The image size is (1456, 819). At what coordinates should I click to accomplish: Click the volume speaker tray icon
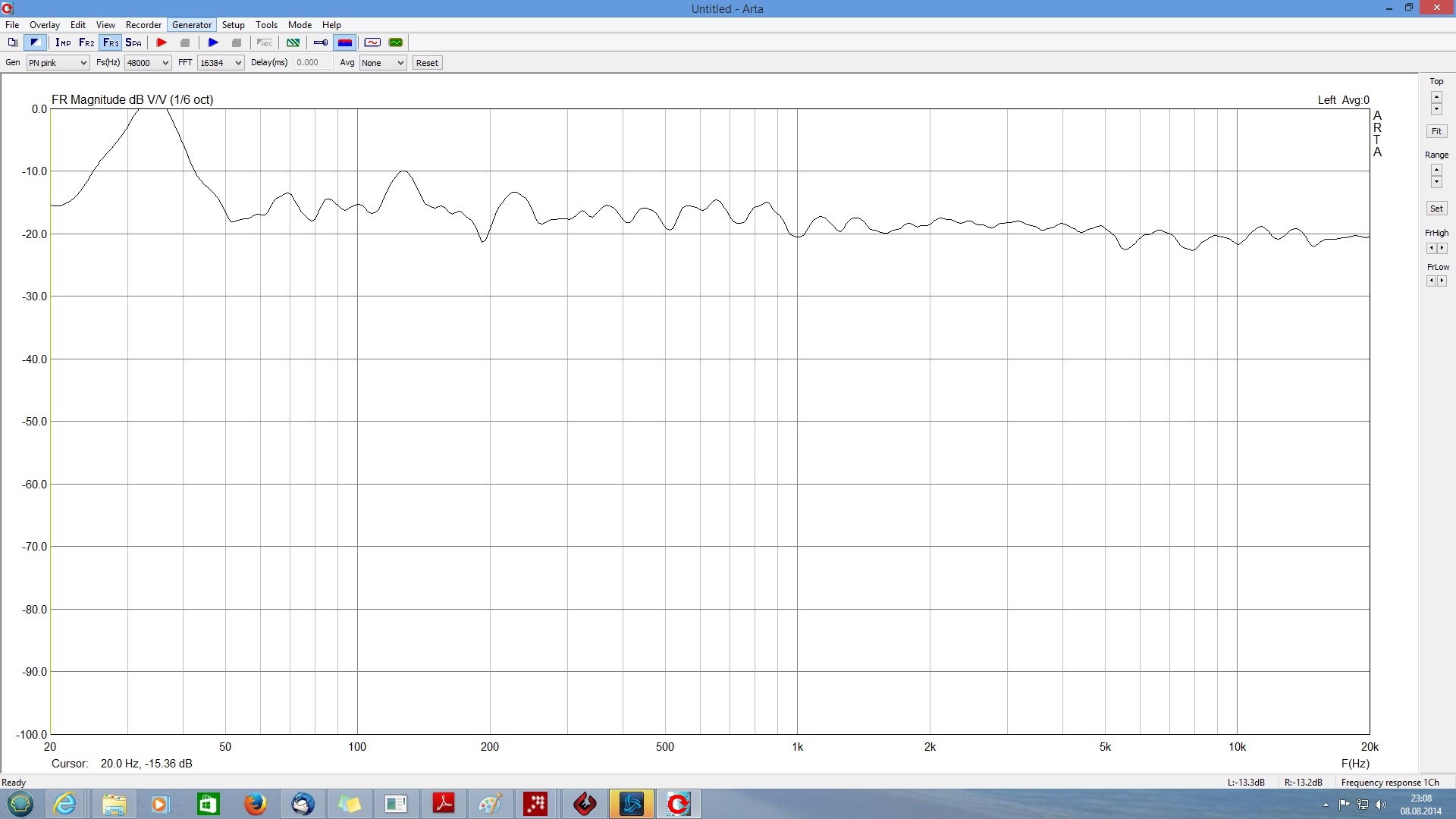pos(1380,805)
